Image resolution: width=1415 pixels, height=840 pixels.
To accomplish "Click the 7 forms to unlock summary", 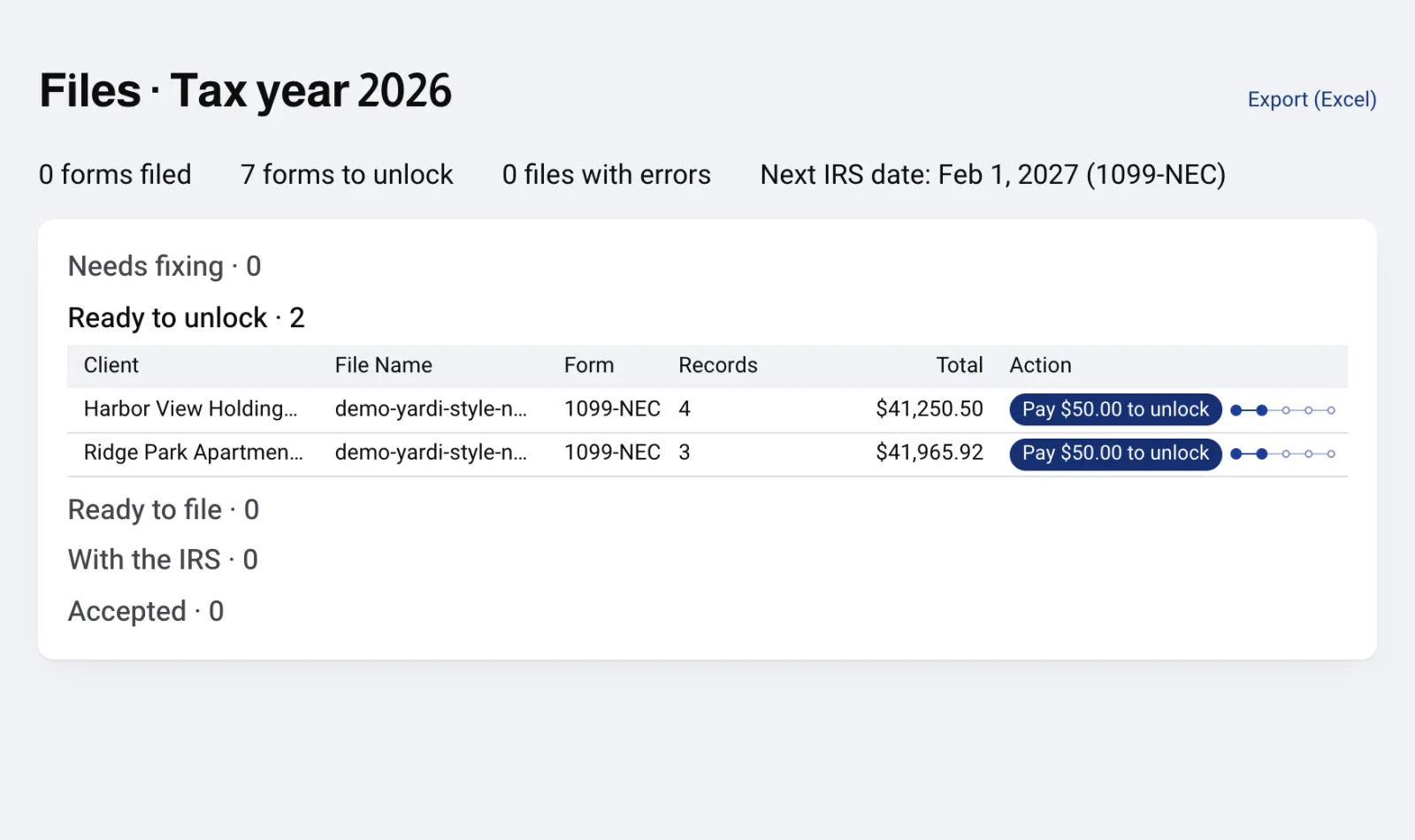I will tap(347, 174).
